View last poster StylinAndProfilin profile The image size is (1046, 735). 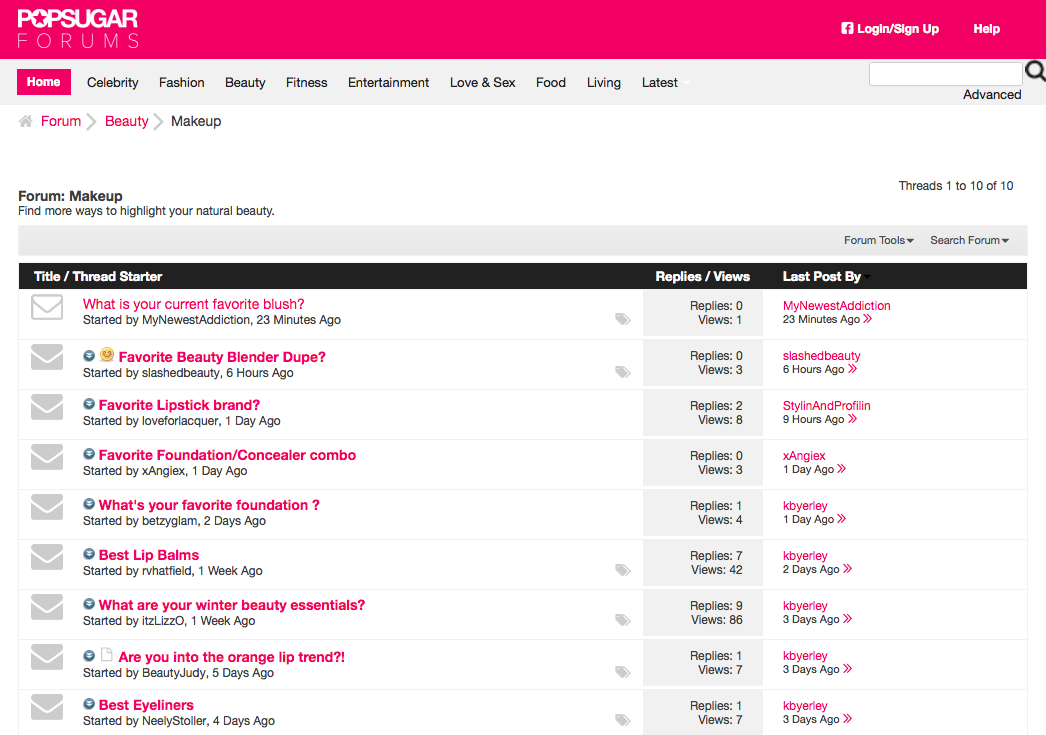tap(827, 406)
